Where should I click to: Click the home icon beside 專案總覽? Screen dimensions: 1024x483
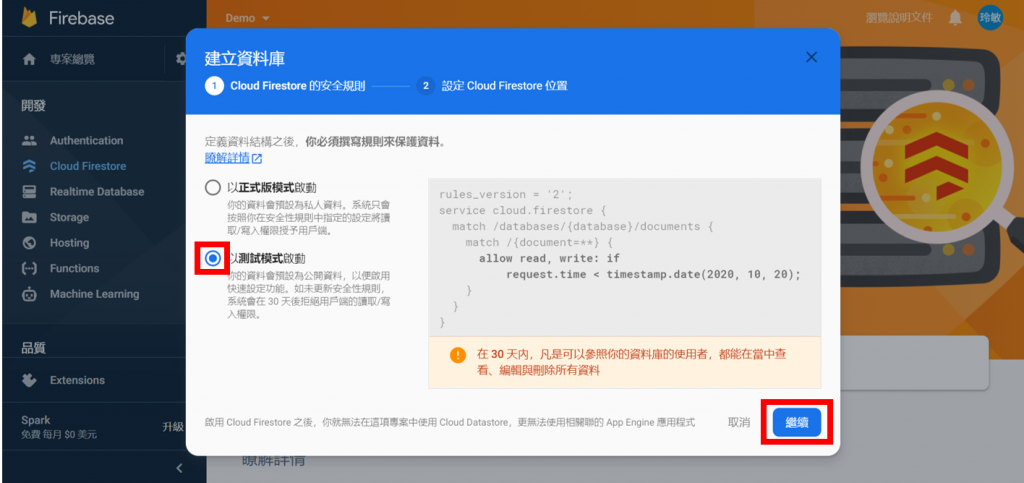(29, 59)
